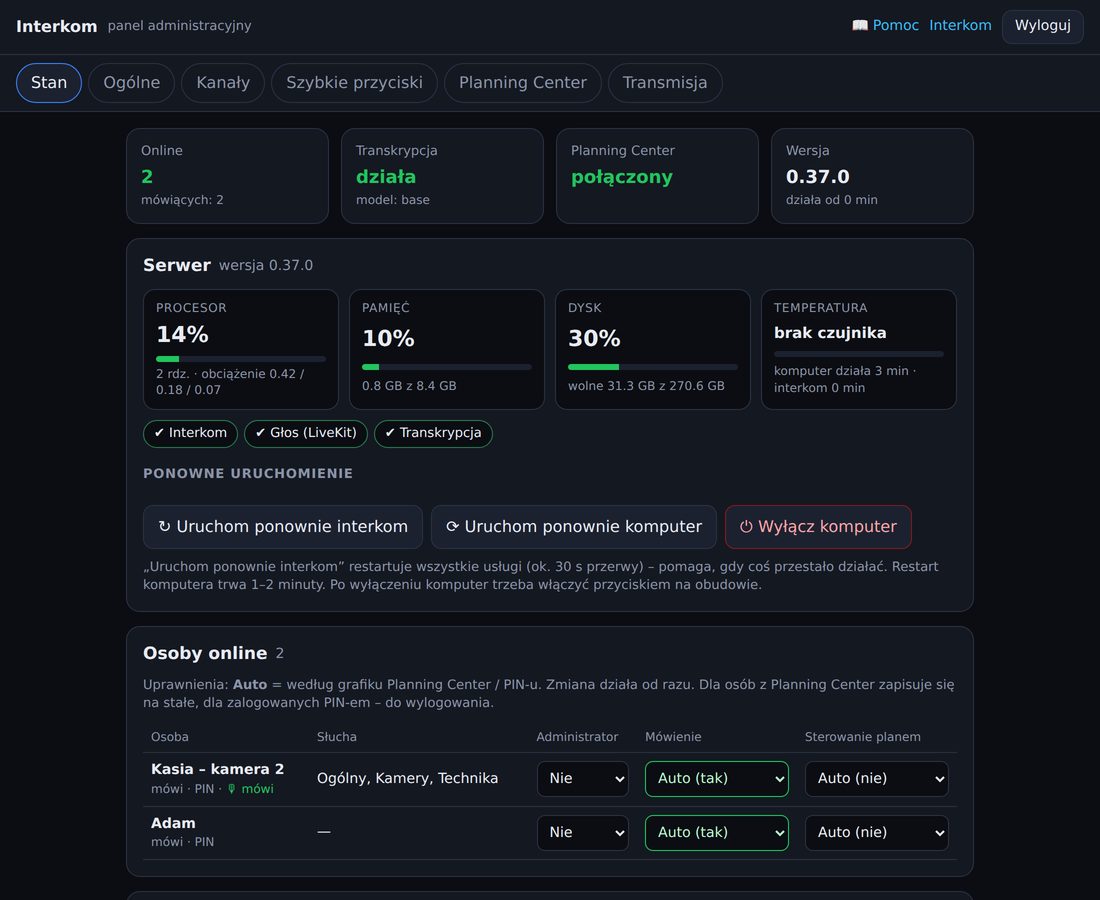Select the Stan tab
The width and height of the screenshot is (1100, 900).
(x=49, y=83)
